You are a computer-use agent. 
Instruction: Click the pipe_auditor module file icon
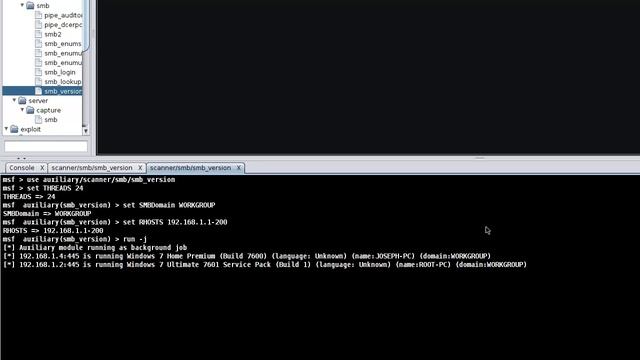(38, 15)
